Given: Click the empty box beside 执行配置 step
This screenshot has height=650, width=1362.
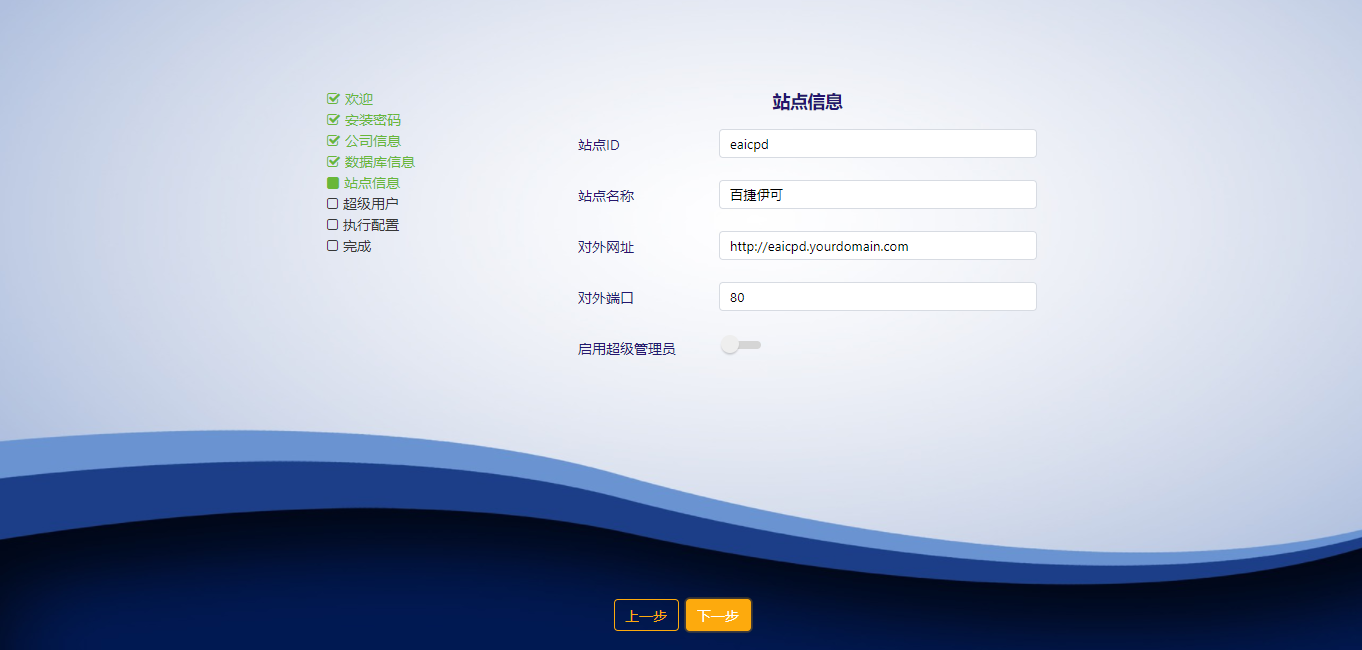Looking at the screenshot, I should [x=332, y=225].
